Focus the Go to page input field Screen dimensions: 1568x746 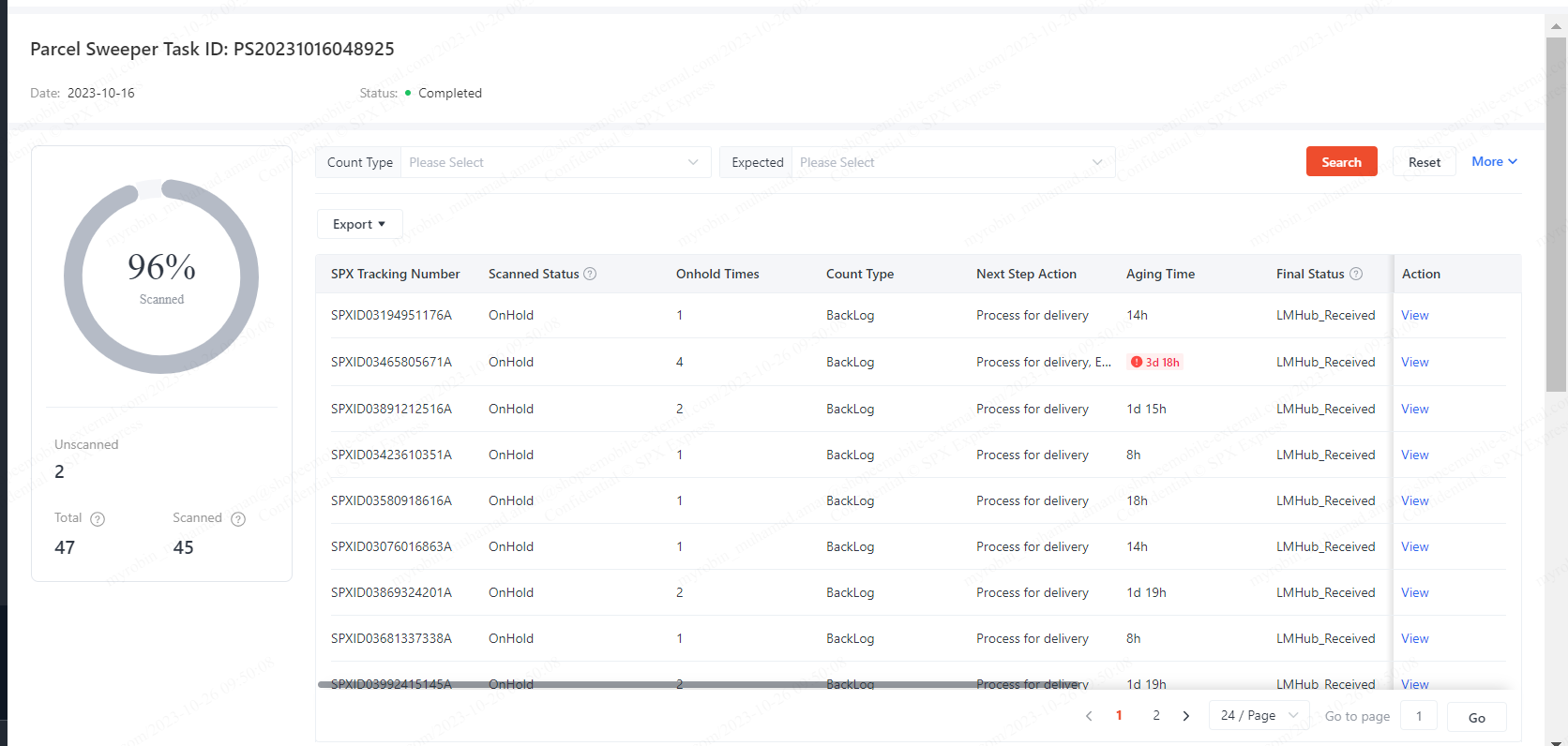click(x=1419, y=716)
